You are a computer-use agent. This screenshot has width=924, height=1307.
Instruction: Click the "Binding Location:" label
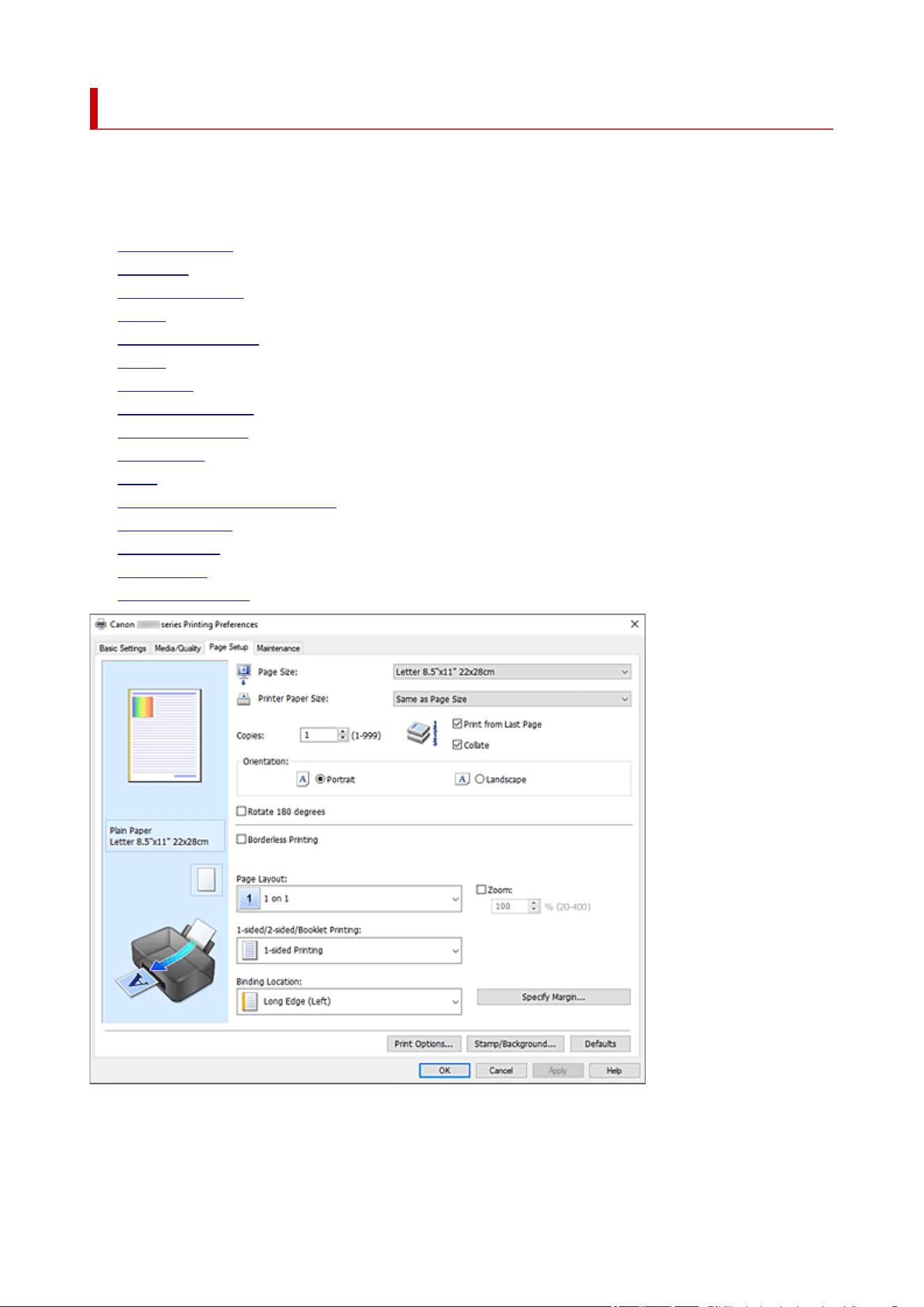[x=269, y=981]
